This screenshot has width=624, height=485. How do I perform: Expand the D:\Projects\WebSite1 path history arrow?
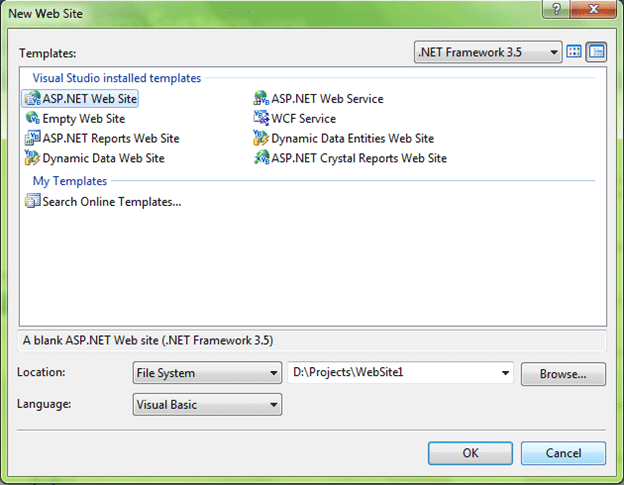(505, 373)
